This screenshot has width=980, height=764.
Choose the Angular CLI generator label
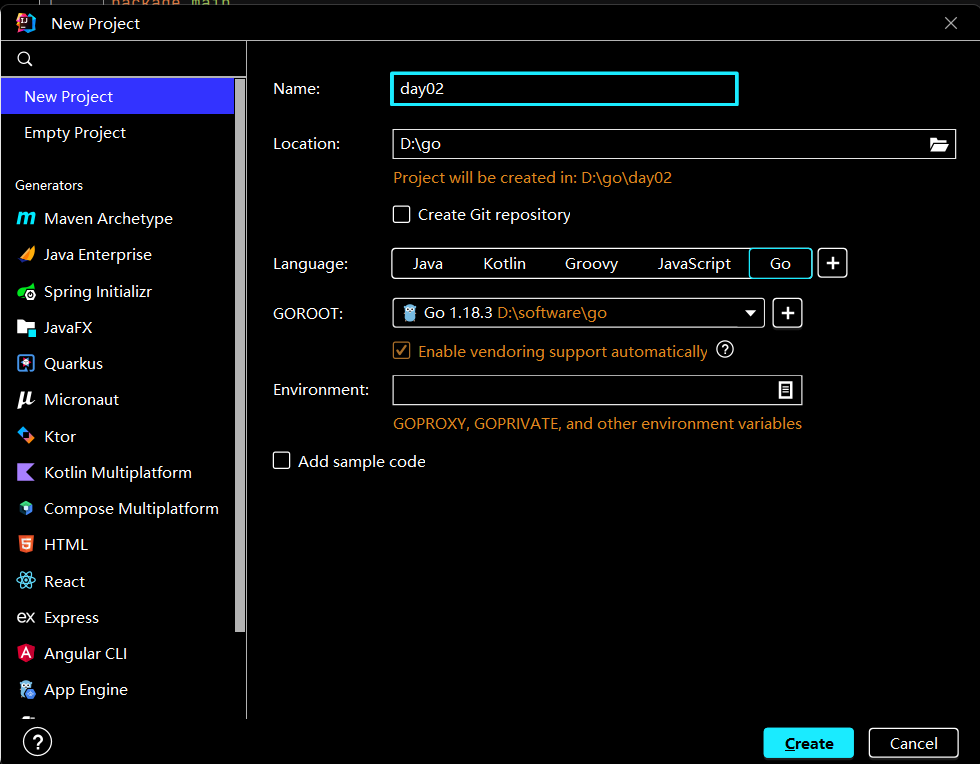pyautogui.click(x=86, y=654)
